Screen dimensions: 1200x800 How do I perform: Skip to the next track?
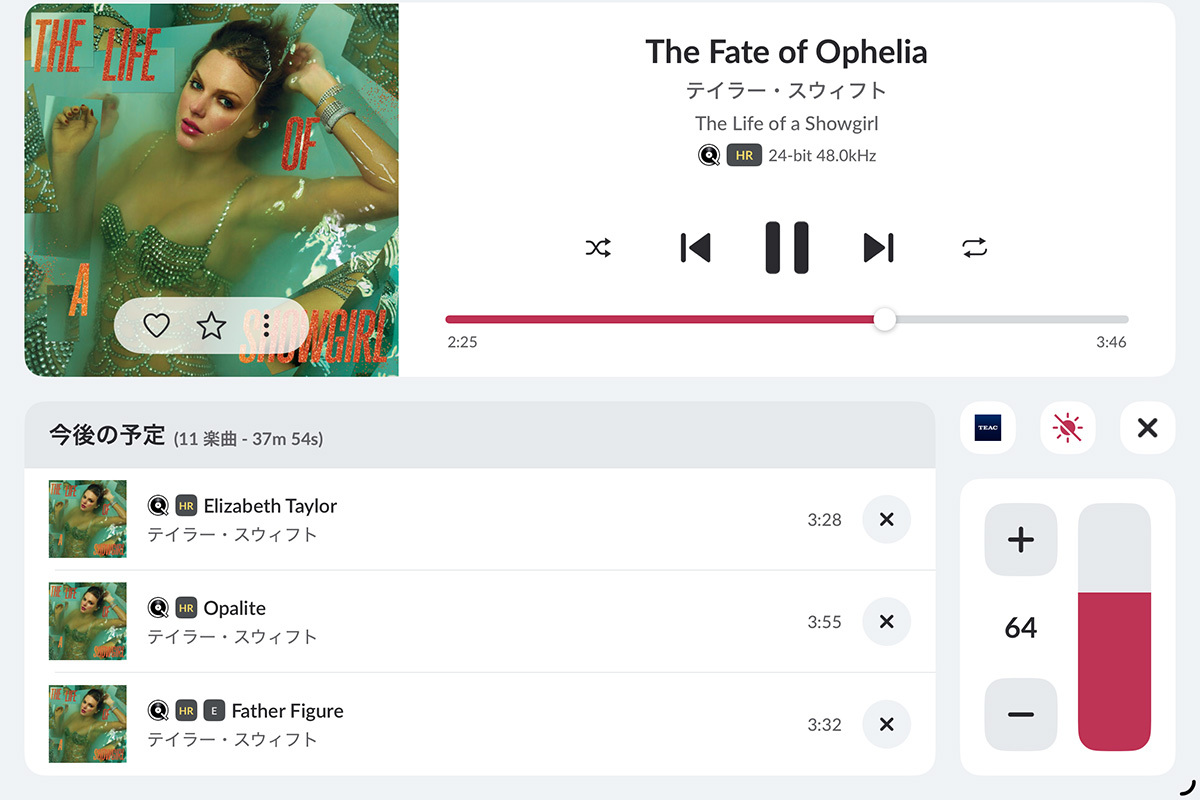point(878,248)
